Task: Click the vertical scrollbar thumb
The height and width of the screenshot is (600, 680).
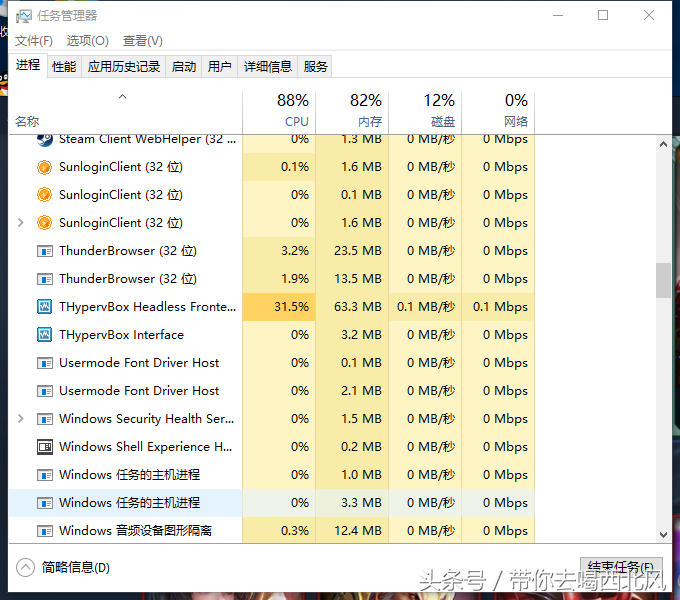Action: tap(663, 280)
